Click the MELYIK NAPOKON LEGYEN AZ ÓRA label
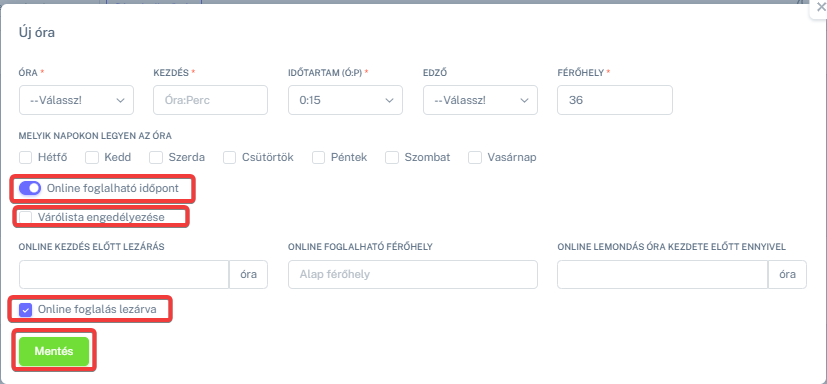 [95, 136]
